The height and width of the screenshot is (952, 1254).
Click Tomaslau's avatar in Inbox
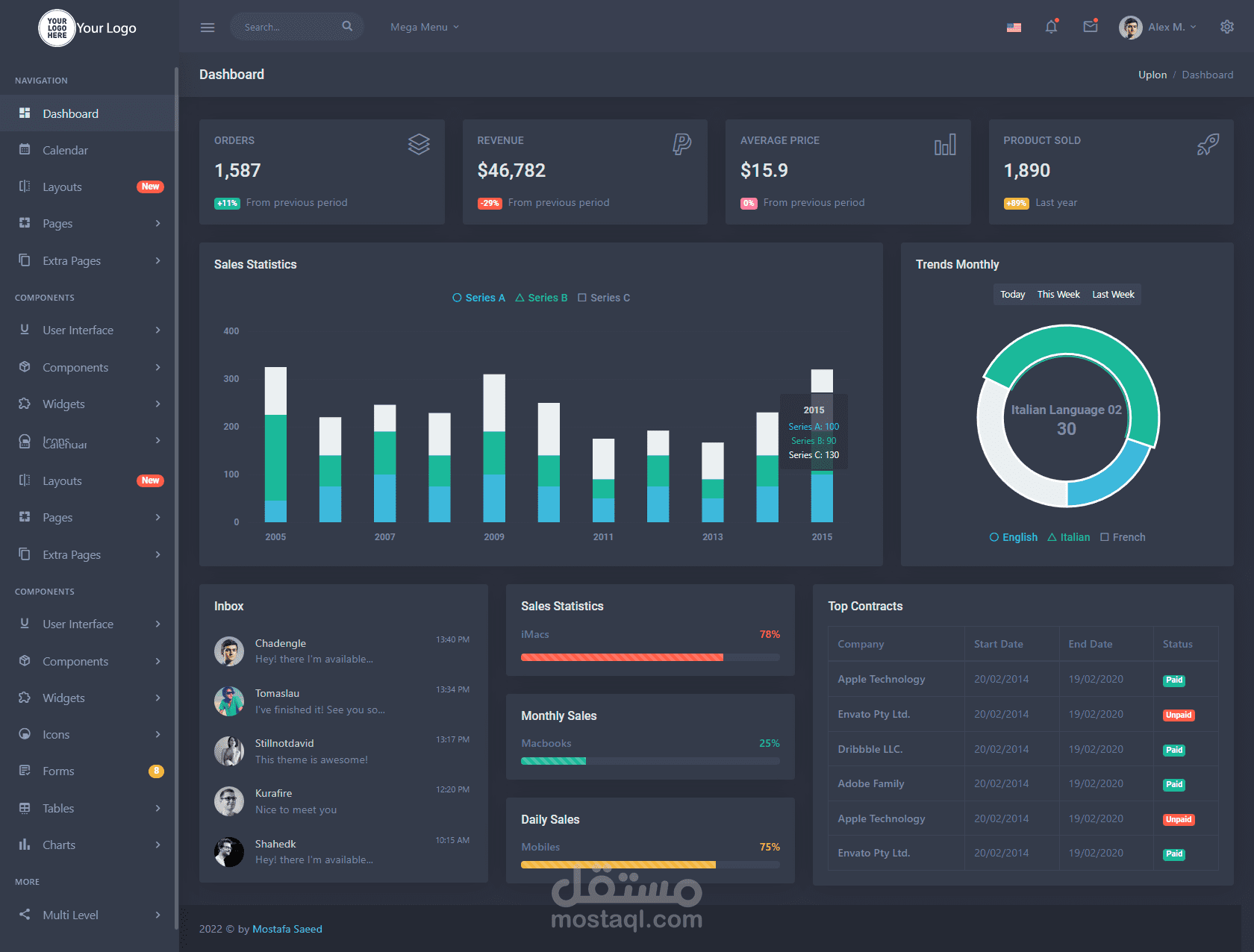tap(229, 701)
